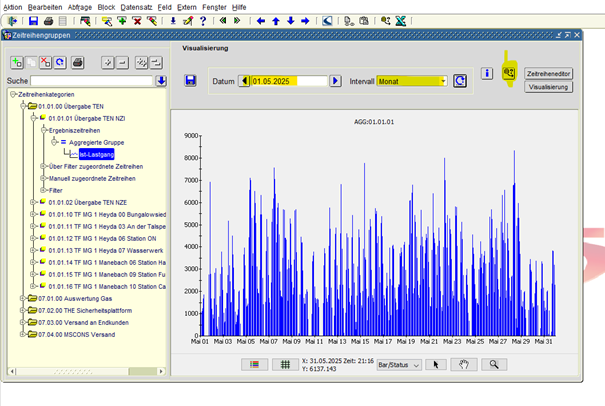Click the yellow highlighted settings icon
Image resolution: width=605 pixels, height=406 pixels.
(508, 73)
